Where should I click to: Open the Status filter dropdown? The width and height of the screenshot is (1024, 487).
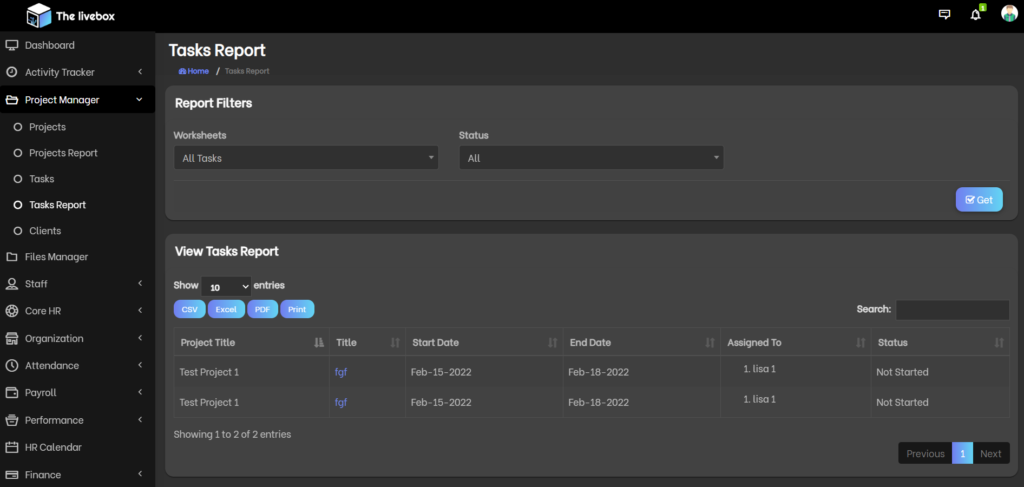coord(590,158)
